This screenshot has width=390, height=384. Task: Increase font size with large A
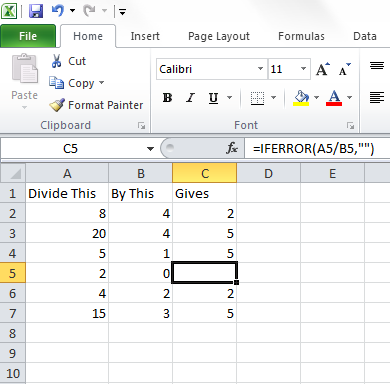tap(322, 69)
